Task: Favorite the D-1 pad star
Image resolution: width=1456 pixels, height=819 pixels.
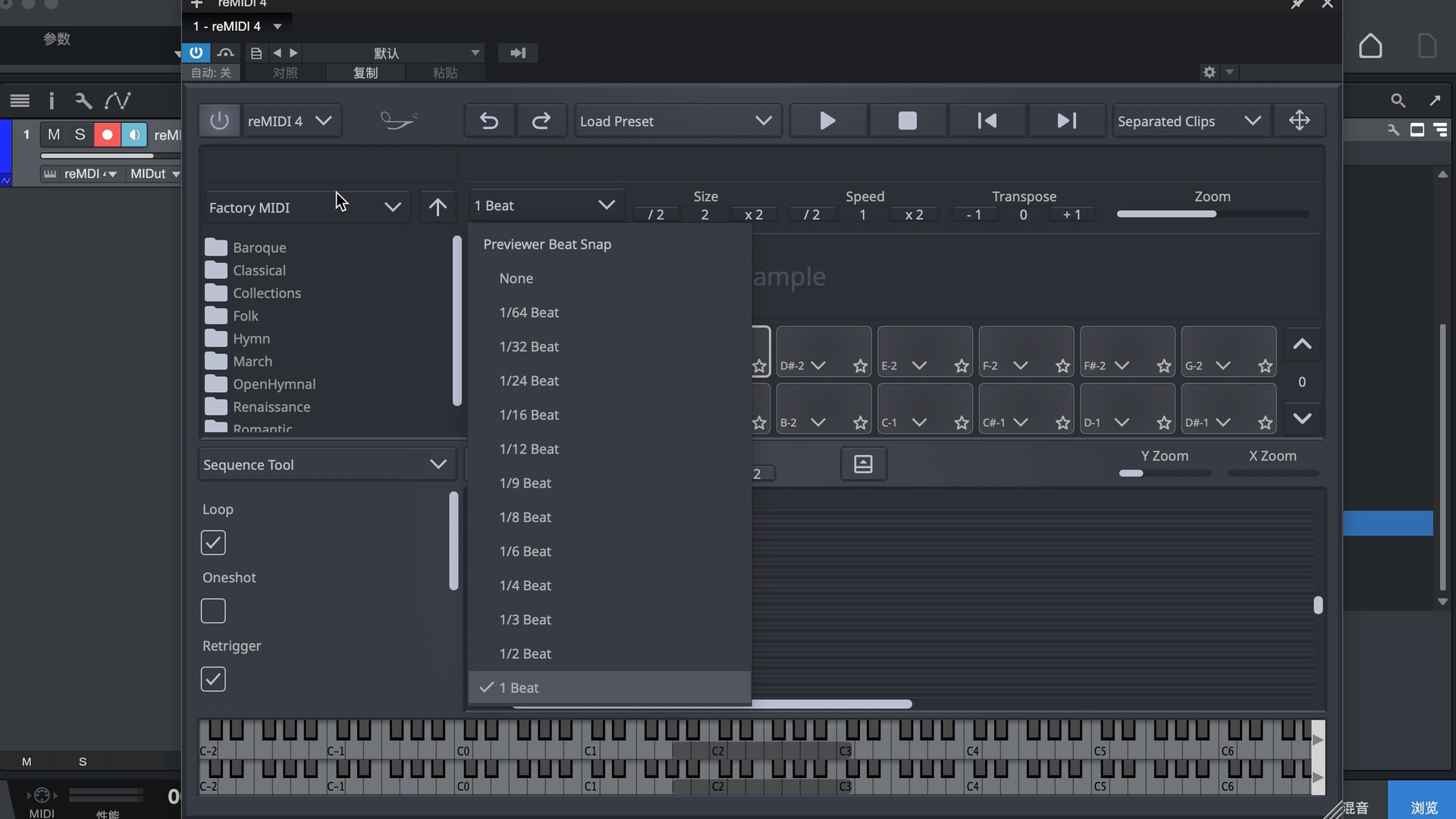Action: 1164,423
